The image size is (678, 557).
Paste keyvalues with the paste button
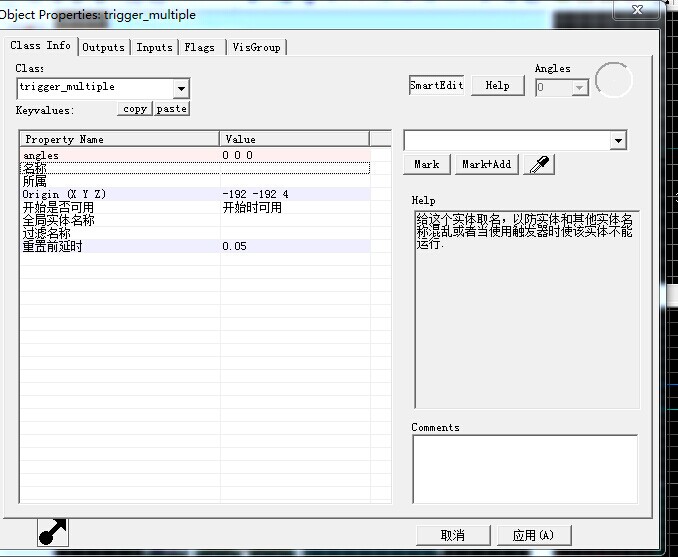point(172,109)
